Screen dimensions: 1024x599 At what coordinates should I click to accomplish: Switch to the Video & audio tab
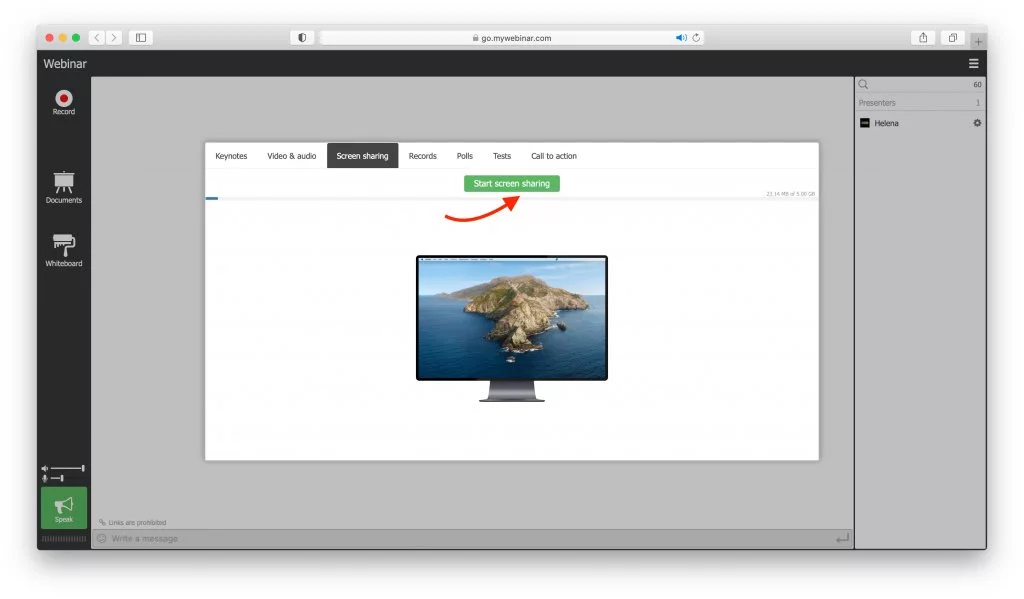tap(290, 156)
